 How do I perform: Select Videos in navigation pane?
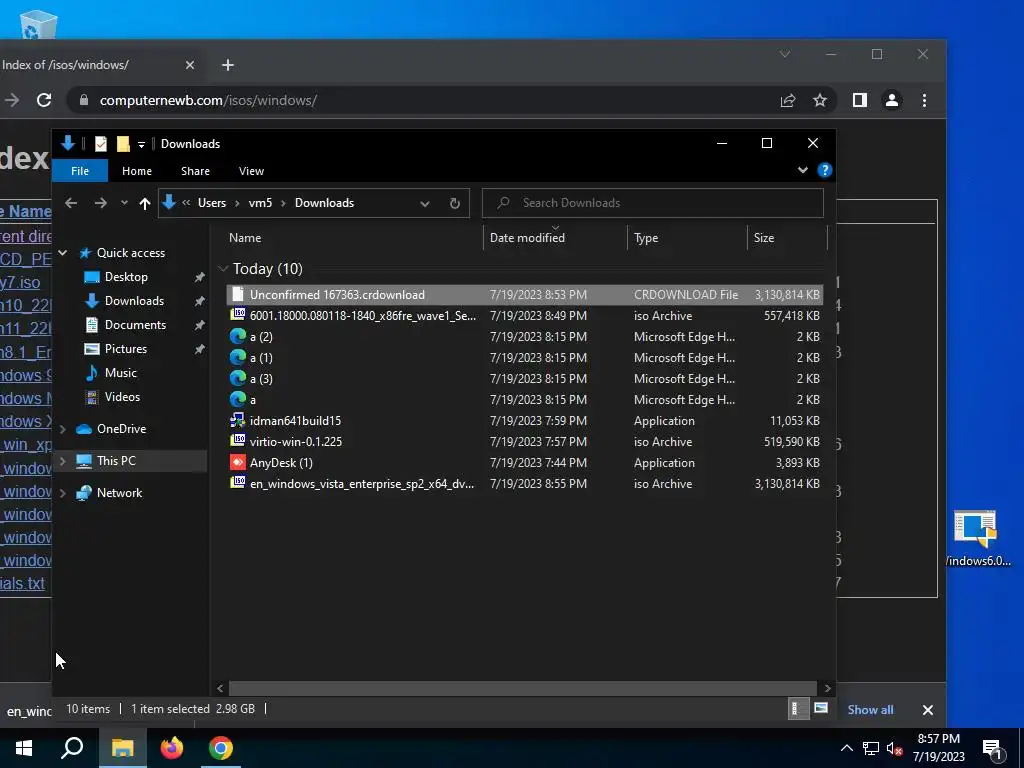point(122,397)
